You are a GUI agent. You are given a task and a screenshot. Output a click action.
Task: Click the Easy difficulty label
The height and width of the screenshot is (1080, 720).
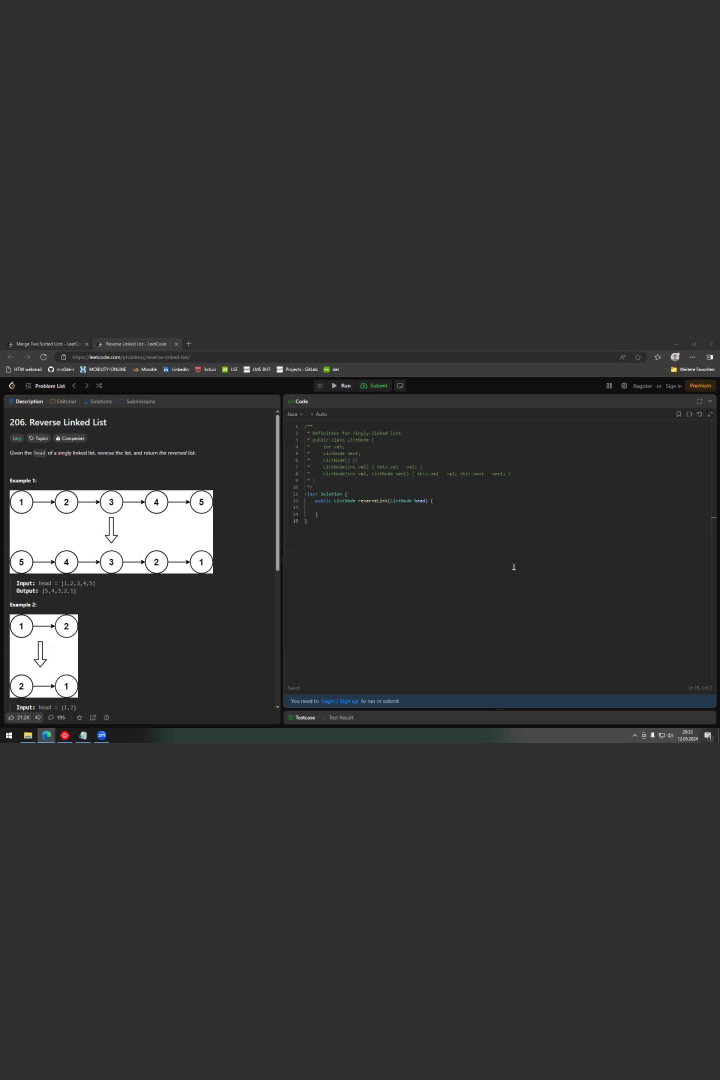click(x=17, y=438)
